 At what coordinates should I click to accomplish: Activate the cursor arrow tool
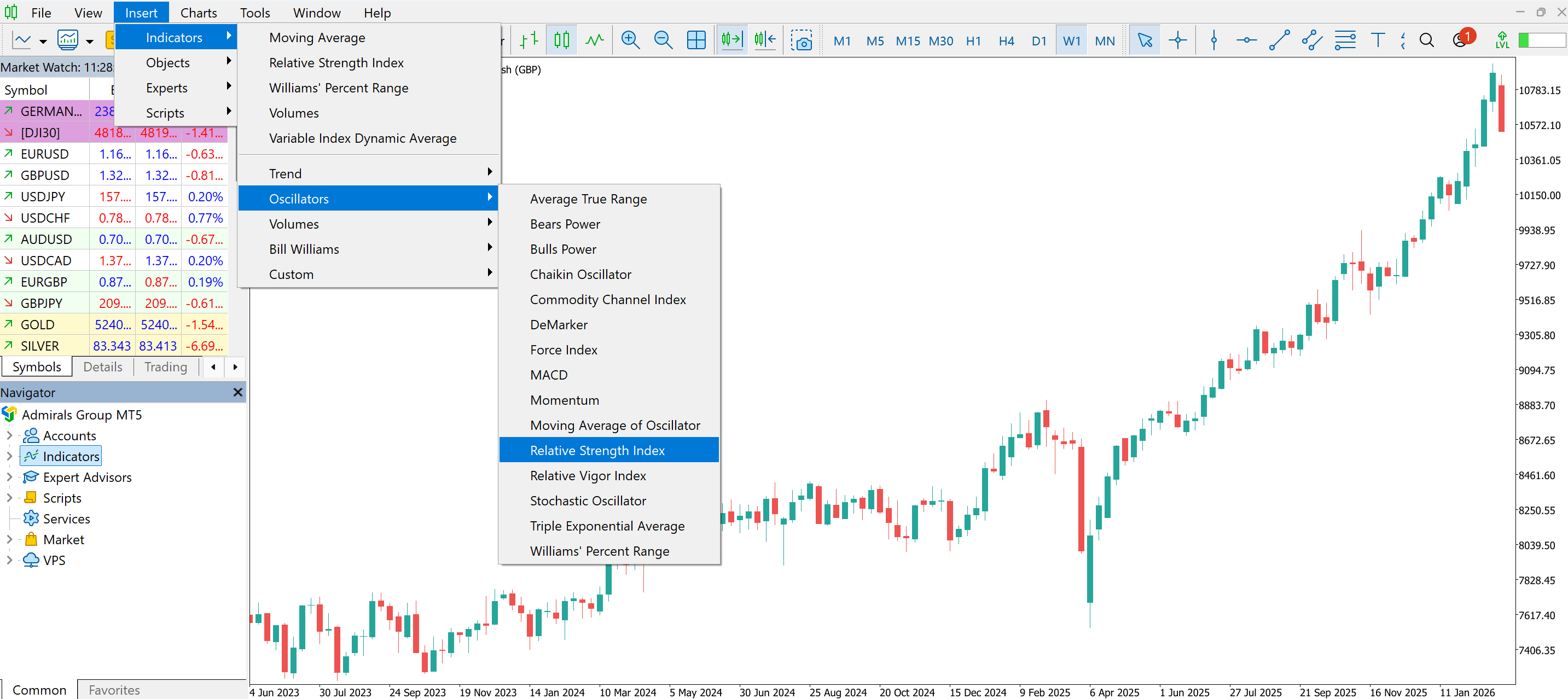coord(1145,41)
